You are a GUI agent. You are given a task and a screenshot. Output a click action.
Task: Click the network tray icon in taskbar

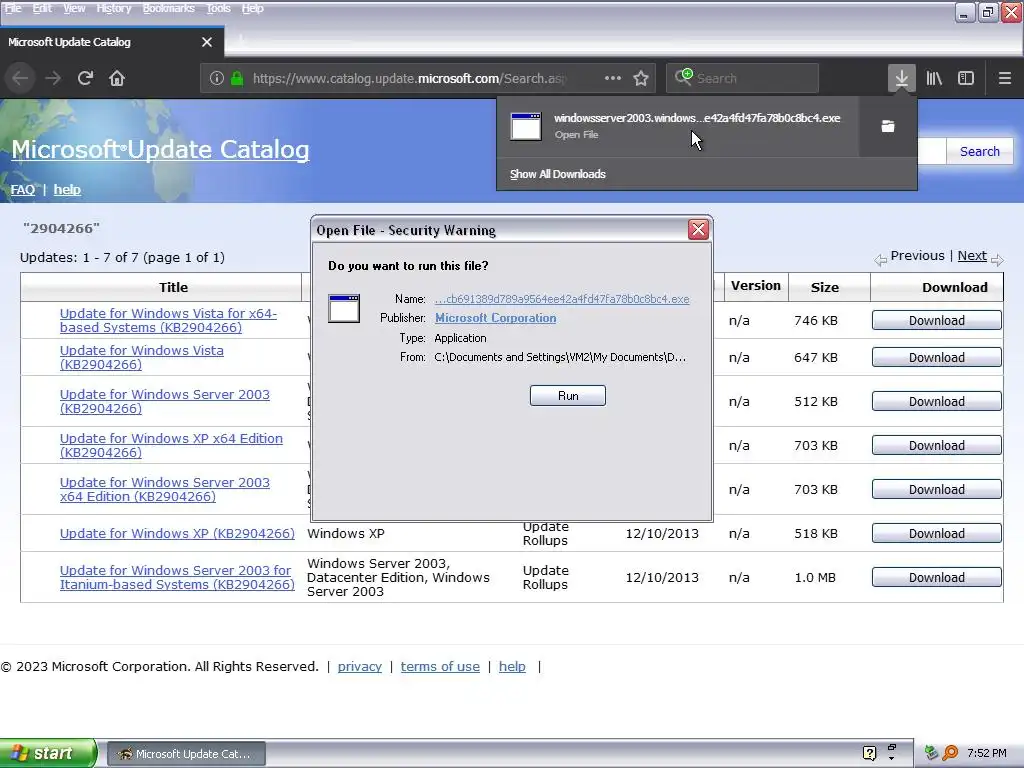pos(931,753)
